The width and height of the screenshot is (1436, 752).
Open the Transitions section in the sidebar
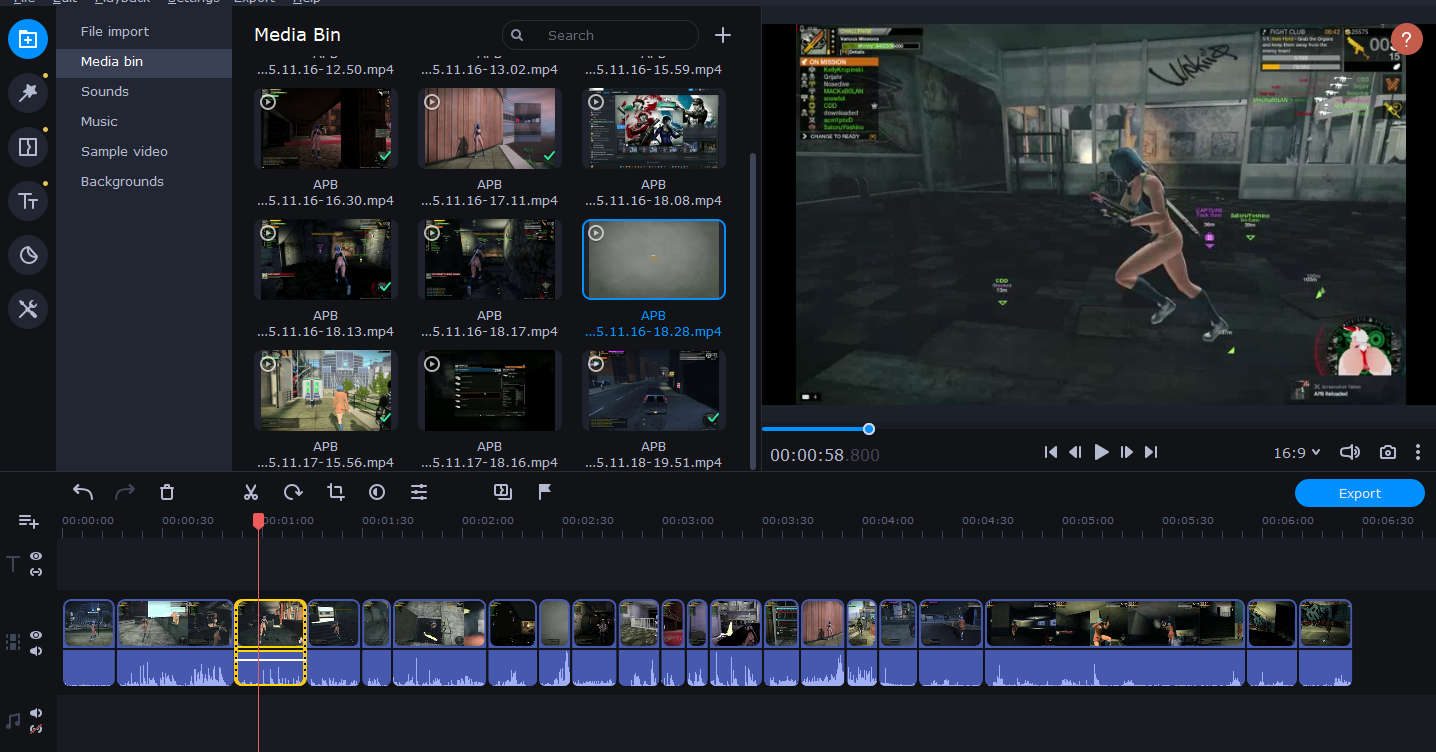(28, 147)
